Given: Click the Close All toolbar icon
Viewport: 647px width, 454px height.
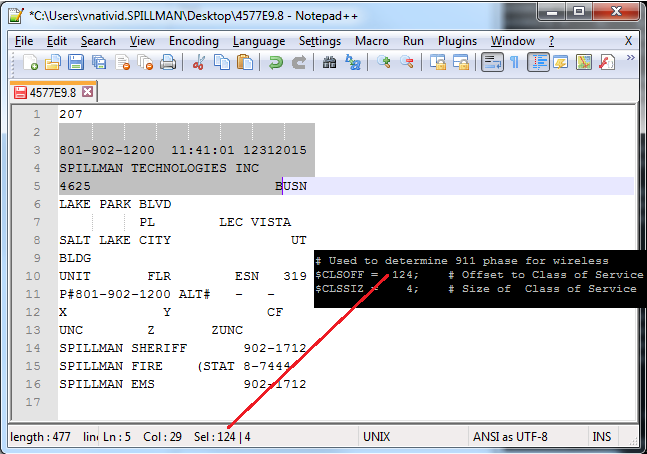Looking at the screenshot, I should click(145, 63).
